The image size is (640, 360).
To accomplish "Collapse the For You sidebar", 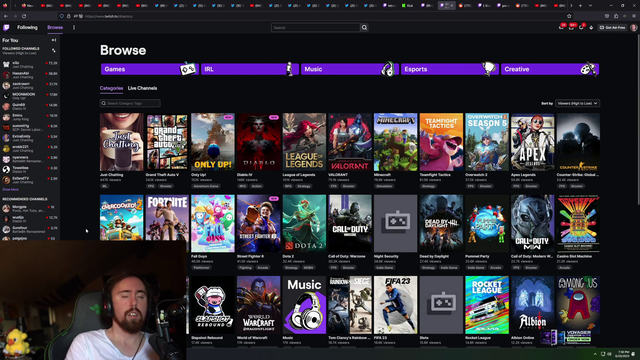I will [54, 40].
